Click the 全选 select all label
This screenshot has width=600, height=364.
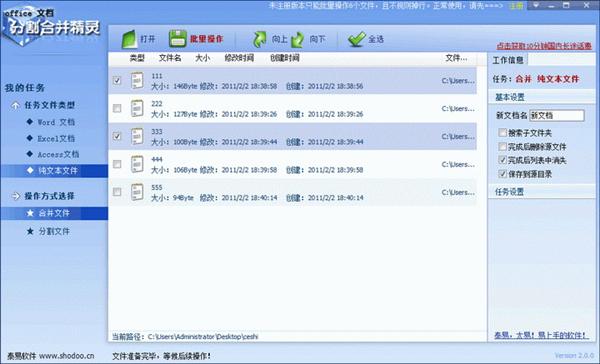[x=376, y=39]
